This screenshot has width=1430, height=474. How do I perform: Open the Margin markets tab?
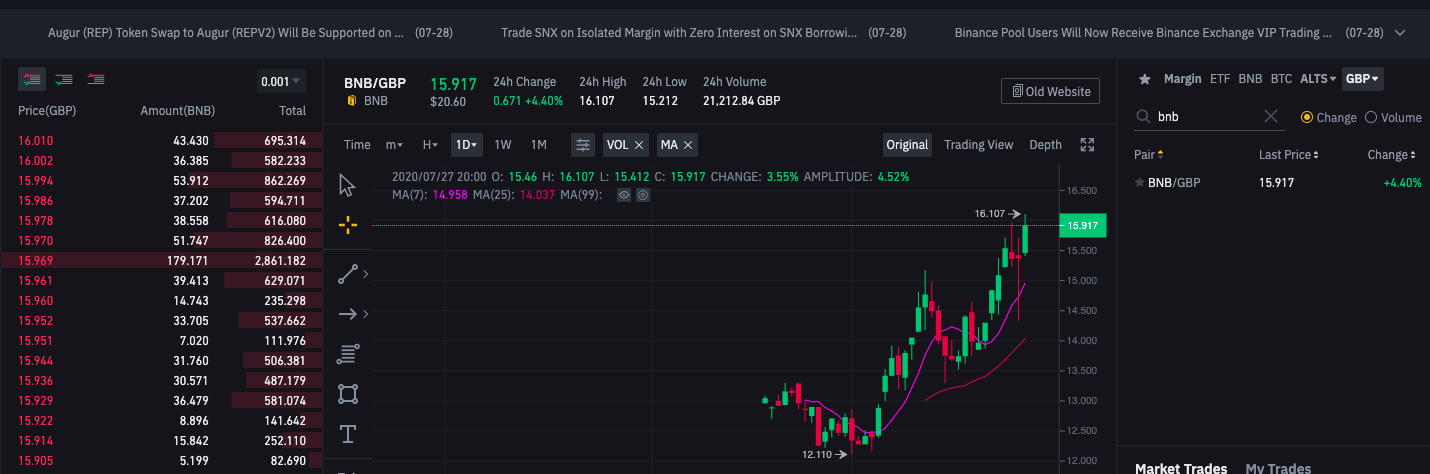coord(1182,79)
